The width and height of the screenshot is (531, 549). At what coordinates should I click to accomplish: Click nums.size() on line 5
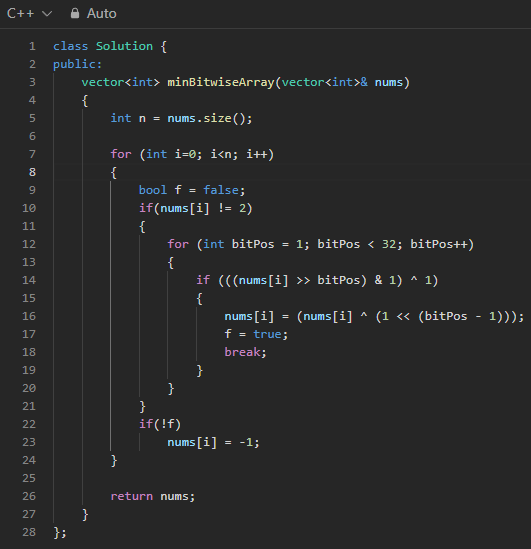206,118
